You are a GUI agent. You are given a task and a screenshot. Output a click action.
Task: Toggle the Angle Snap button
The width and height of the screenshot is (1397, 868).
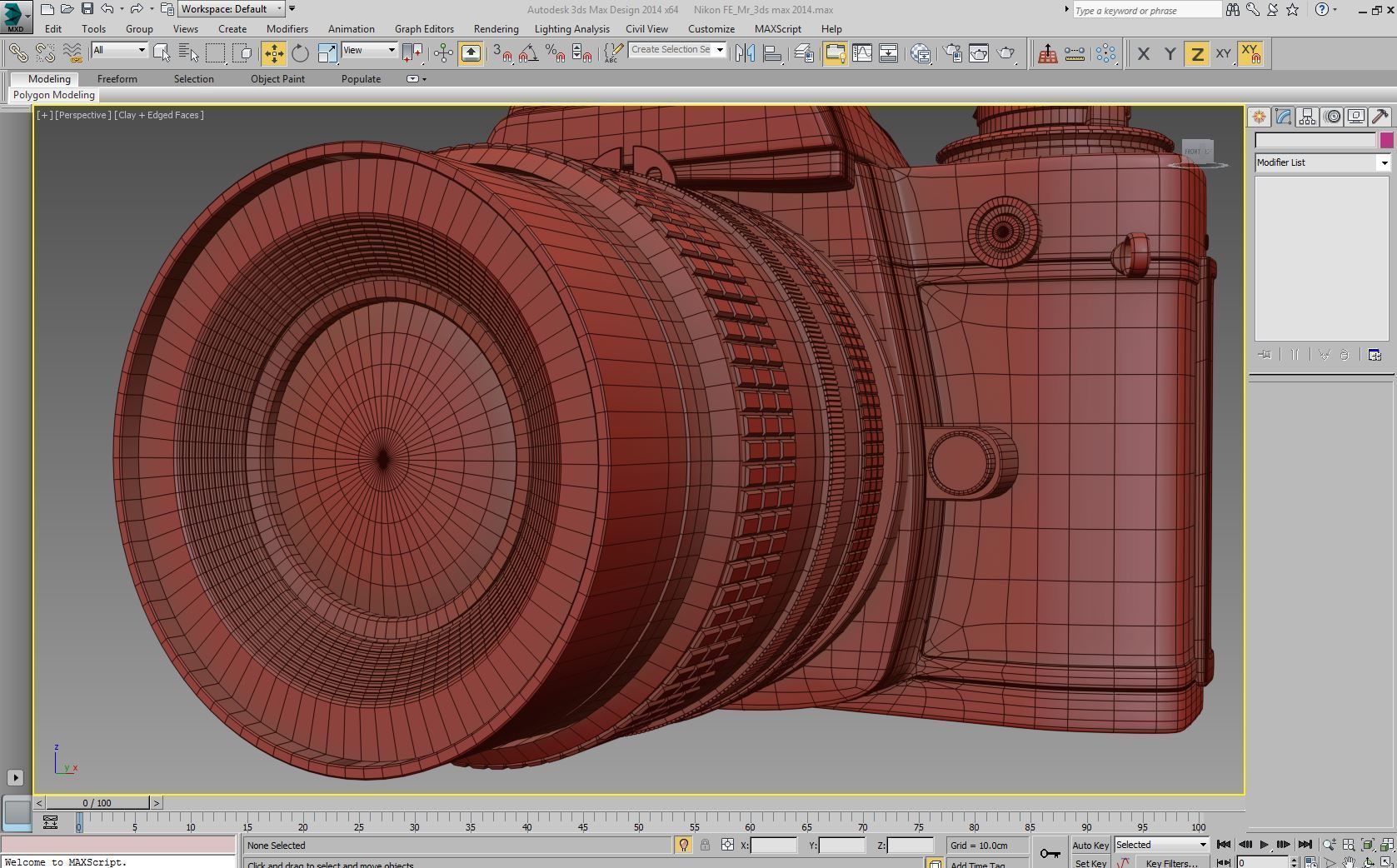(x=528, y=53)
